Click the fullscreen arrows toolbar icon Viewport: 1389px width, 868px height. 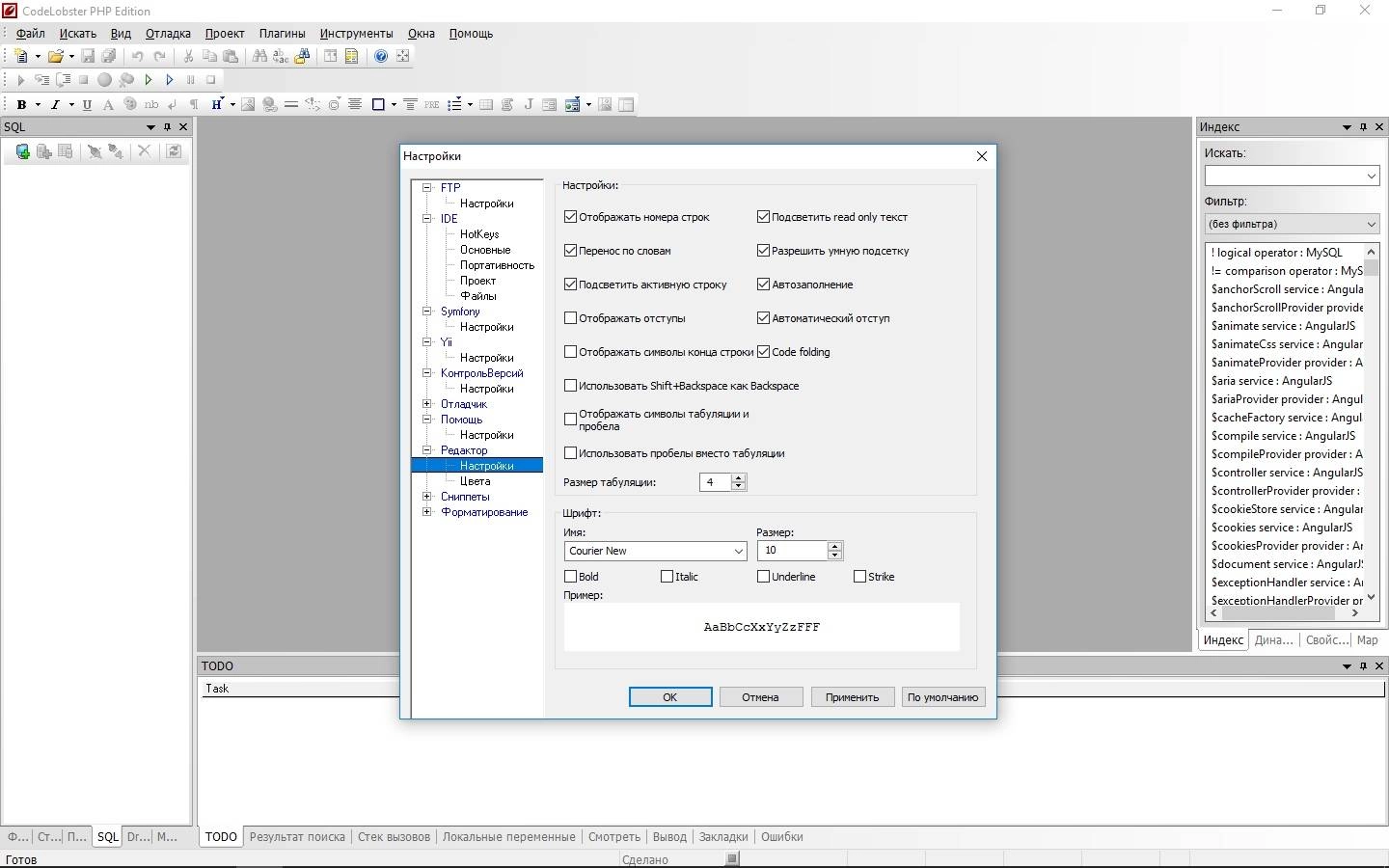point(403,56)
